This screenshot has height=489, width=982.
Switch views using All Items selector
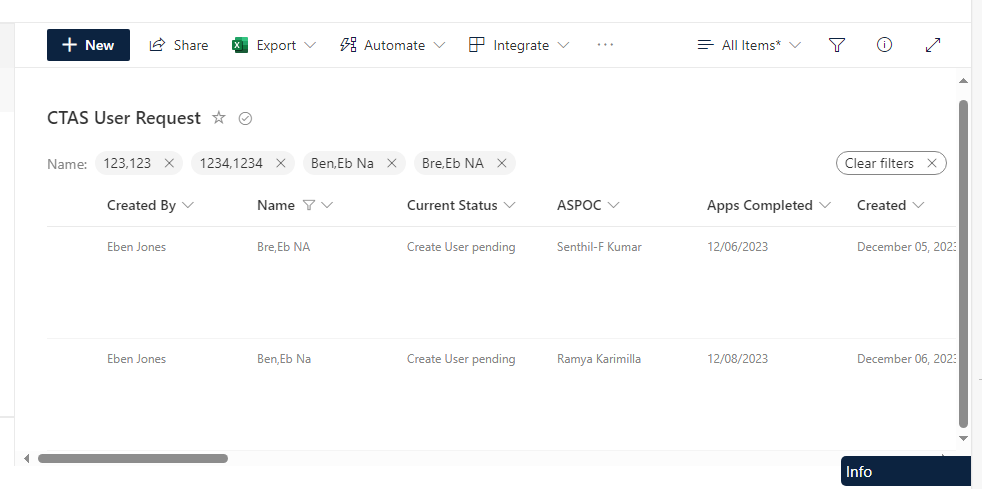750,45
